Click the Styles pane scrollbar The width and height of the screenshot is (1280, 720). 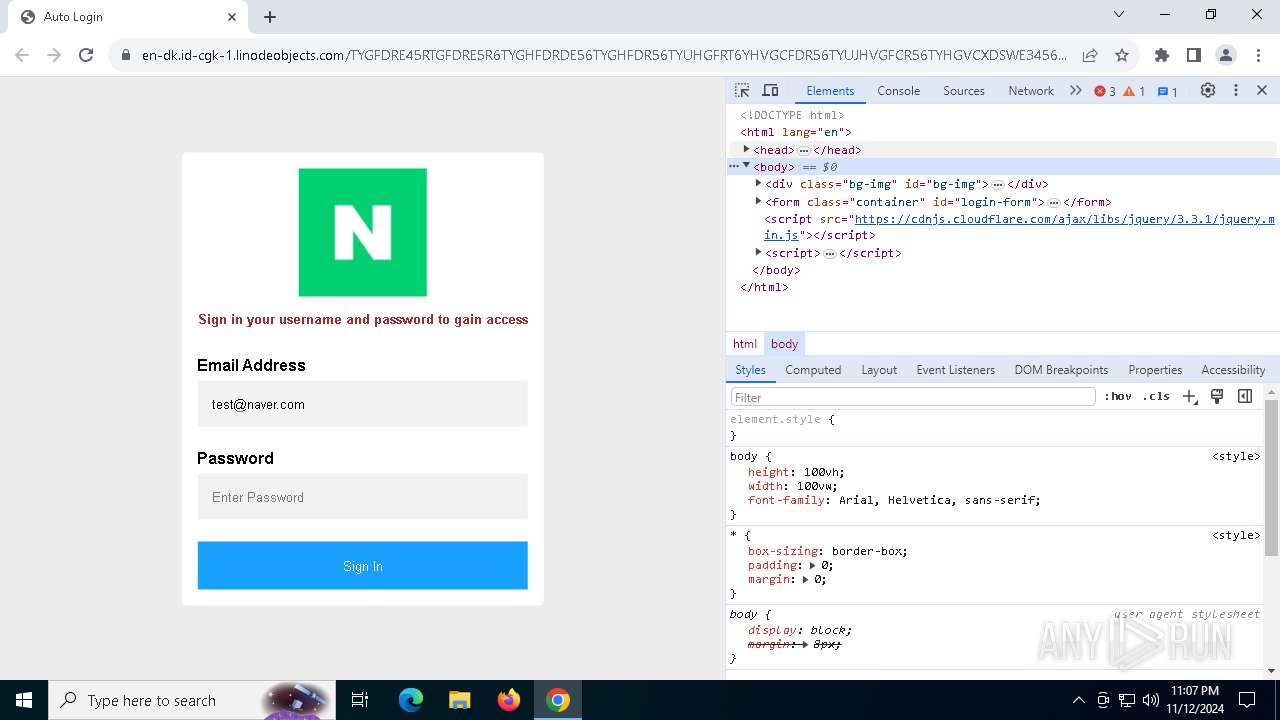point(1272,478)
